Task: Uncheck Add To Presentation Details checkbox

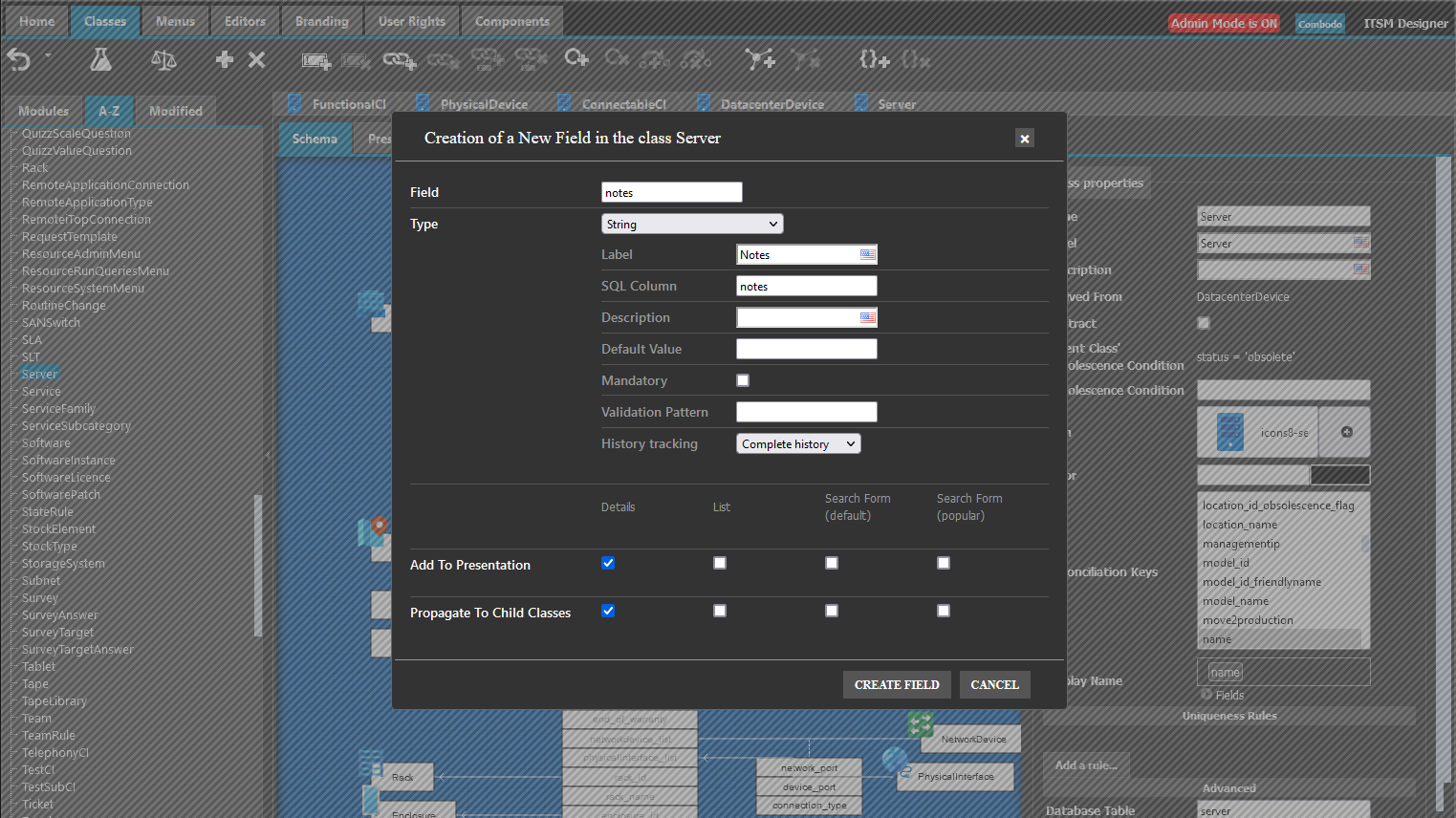Action: (608, 563)
